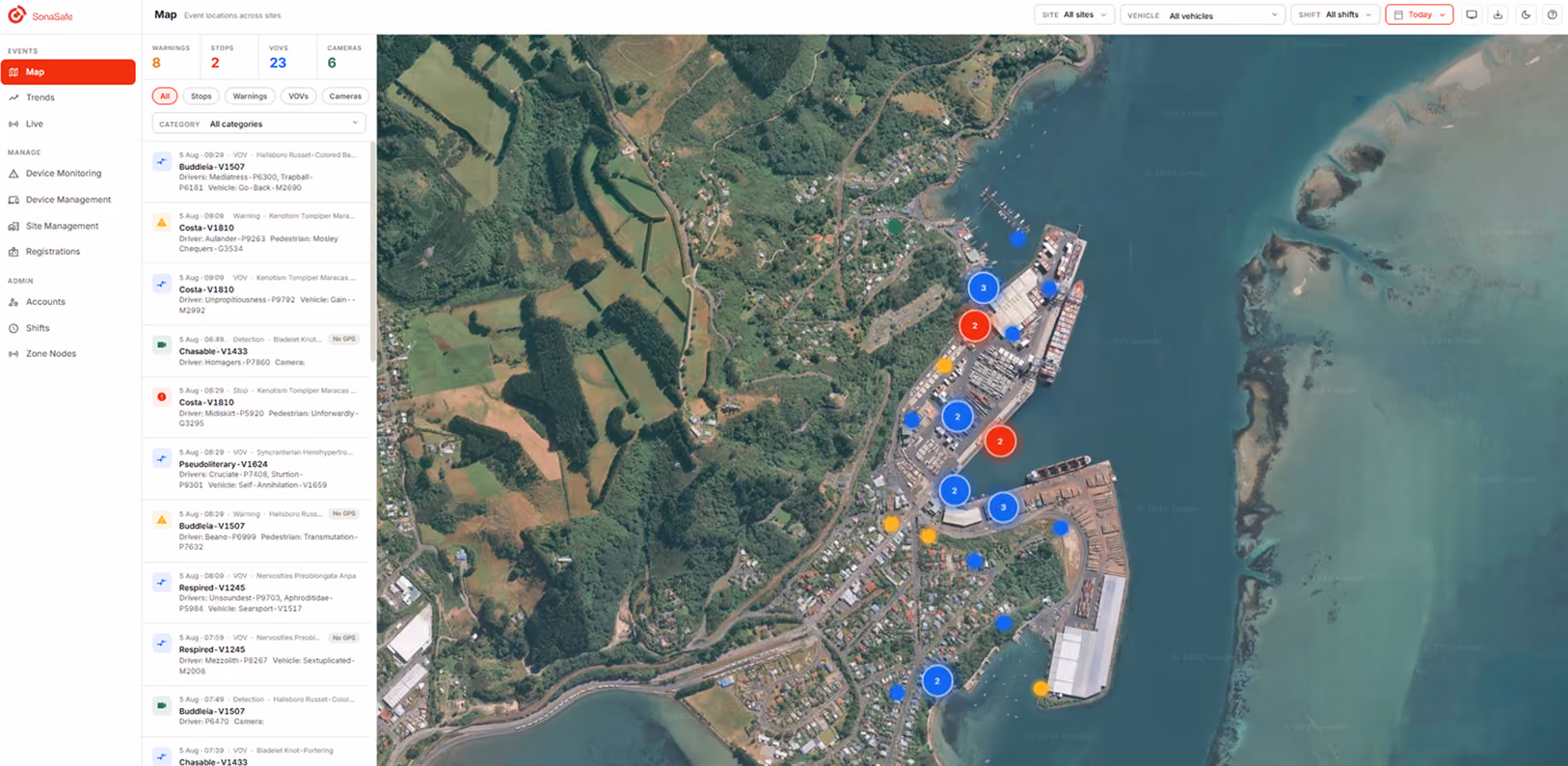Screen dimensions: 1568x766
Task: Toggle the Warnings filter chip
Action: pos(250,96)
